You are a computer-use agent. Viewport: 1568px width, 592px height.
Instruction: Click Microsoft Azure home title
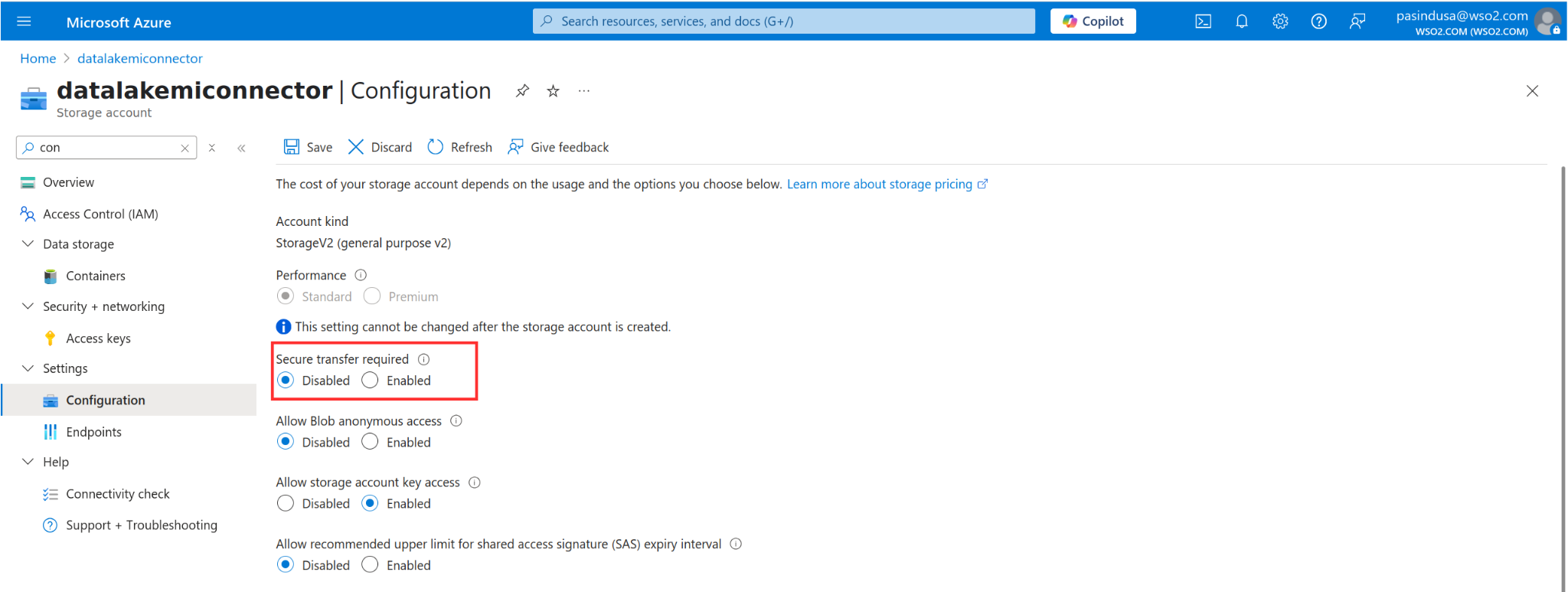(x=119, y=22)
